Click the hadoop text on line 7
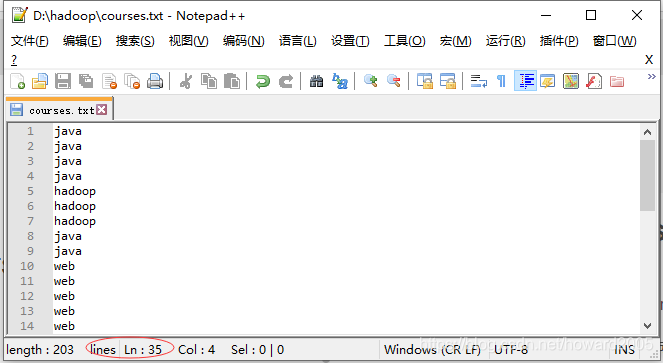 75,221
